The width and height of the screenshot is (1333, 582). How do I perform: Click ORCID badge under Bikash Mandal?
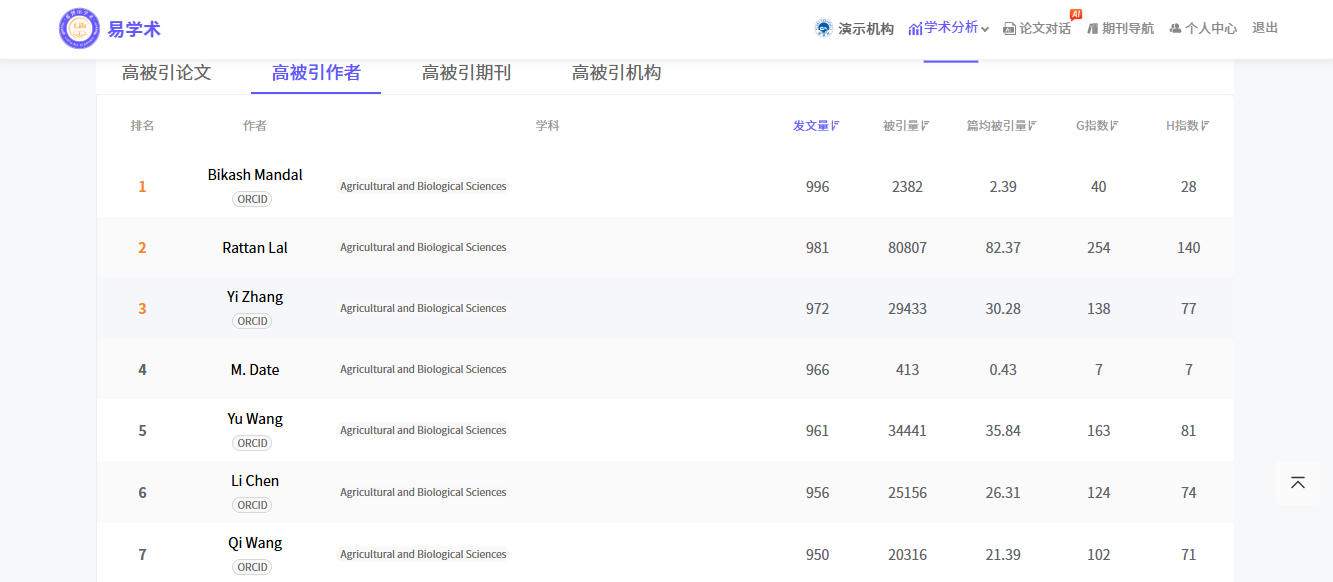(x=252, y=199)
